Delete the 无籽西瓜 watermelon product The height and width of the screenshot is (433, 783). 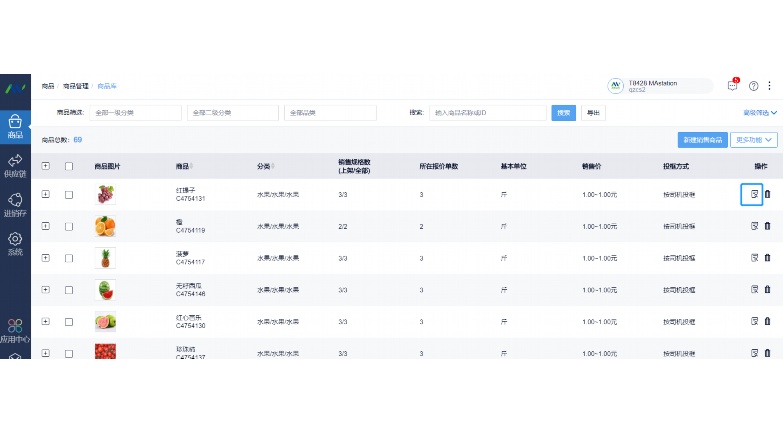[768, 289]
